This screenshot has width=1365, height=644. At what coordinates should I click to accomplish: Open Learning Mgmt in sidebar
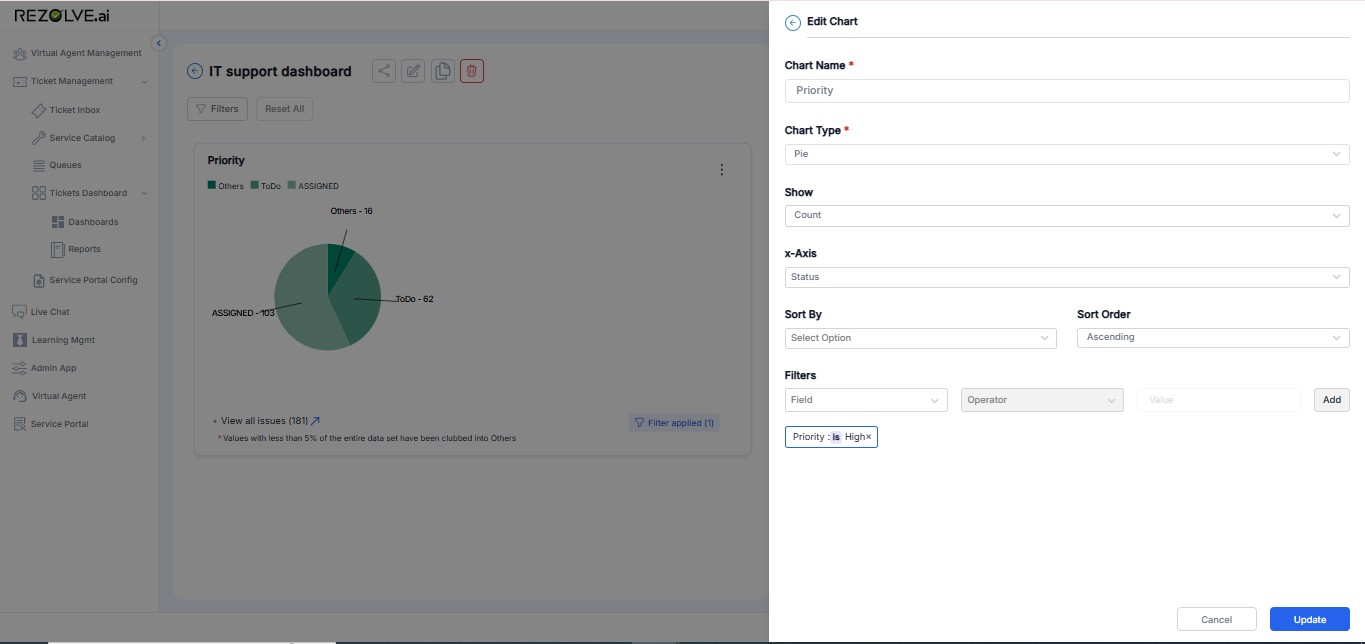coord(63,340)
